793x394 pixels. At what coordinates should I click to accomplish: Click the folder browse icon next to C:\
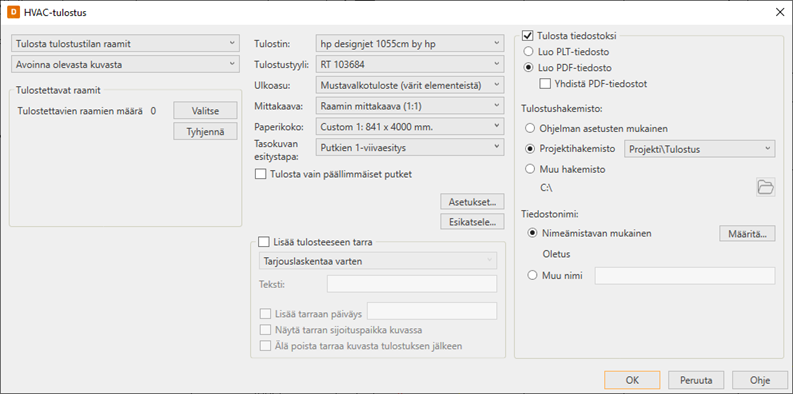[x=766, y=187]
